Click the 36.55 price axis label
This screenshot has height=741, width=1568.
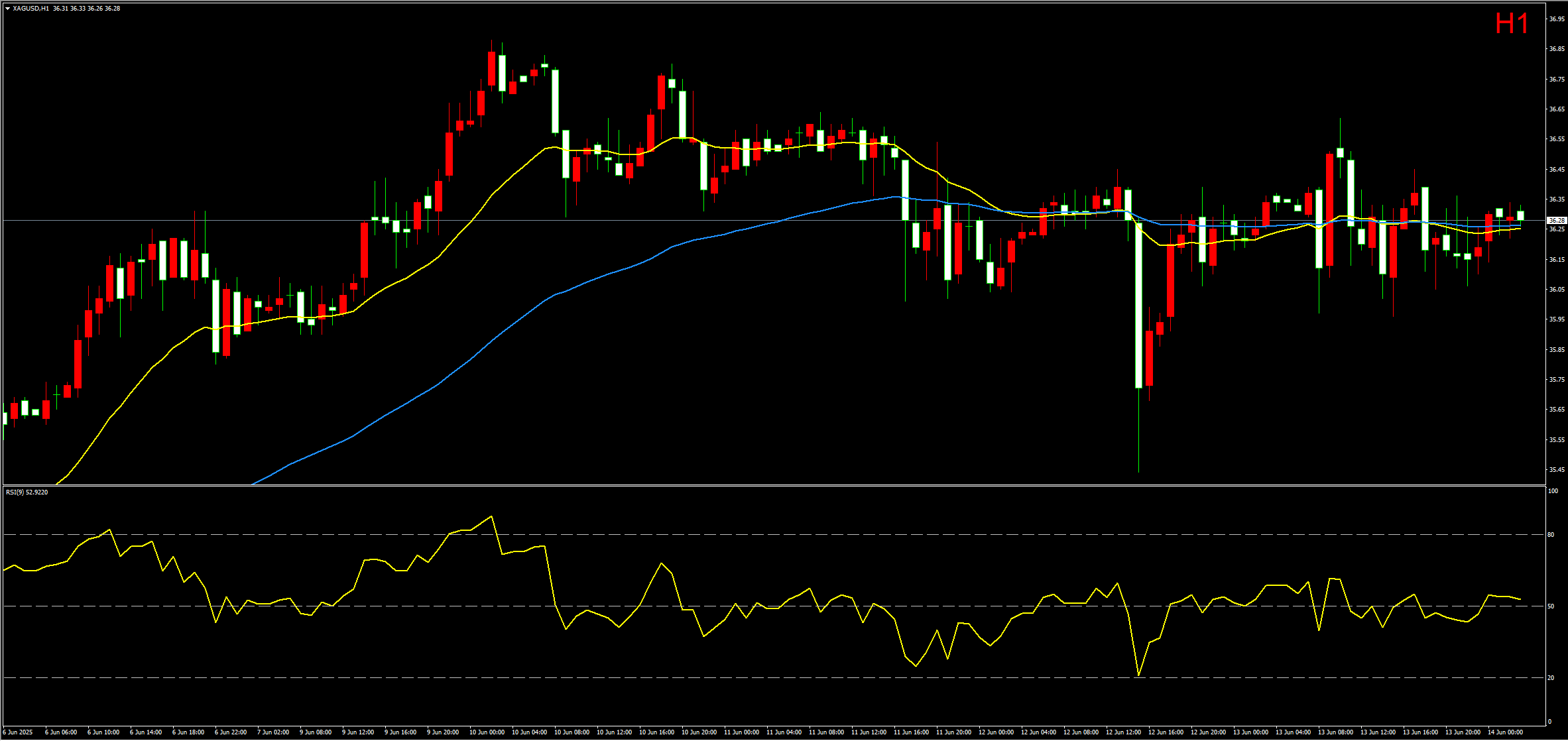[x=1557, y=139]
